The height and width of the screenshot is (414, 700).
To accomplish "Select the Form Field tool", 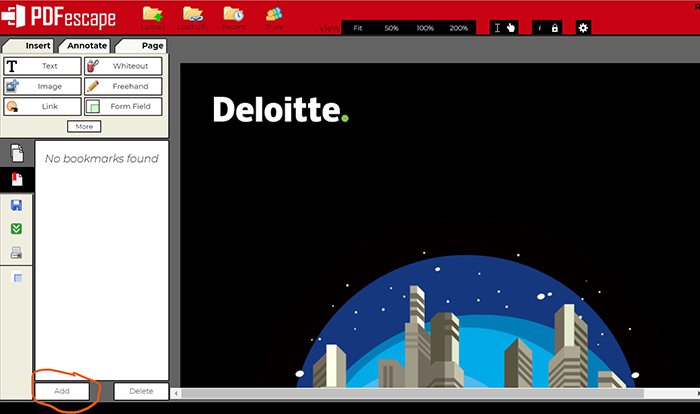I will point(123,106).
